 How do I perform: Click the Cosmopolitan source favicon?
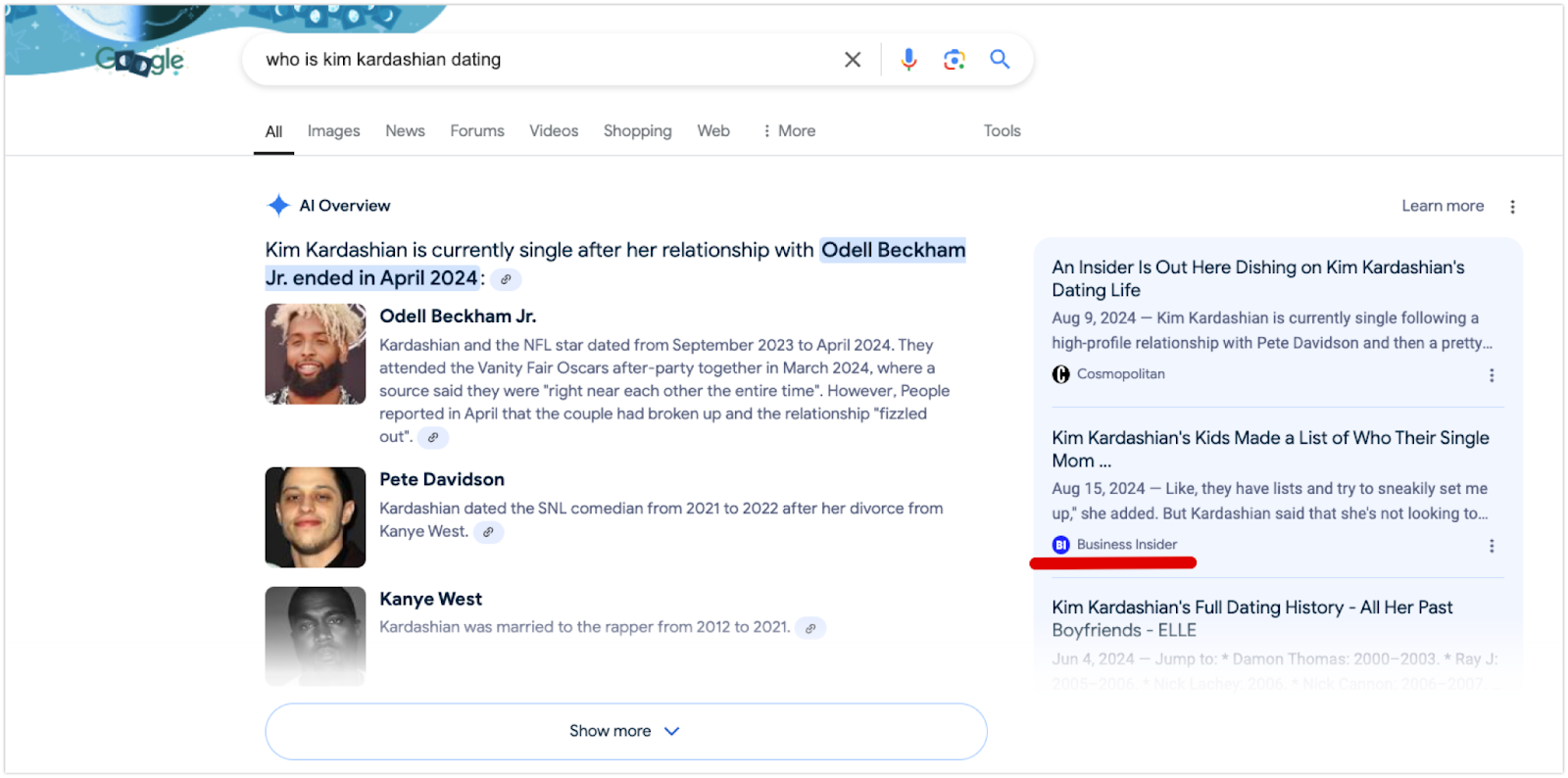(x=1060, y=374)
